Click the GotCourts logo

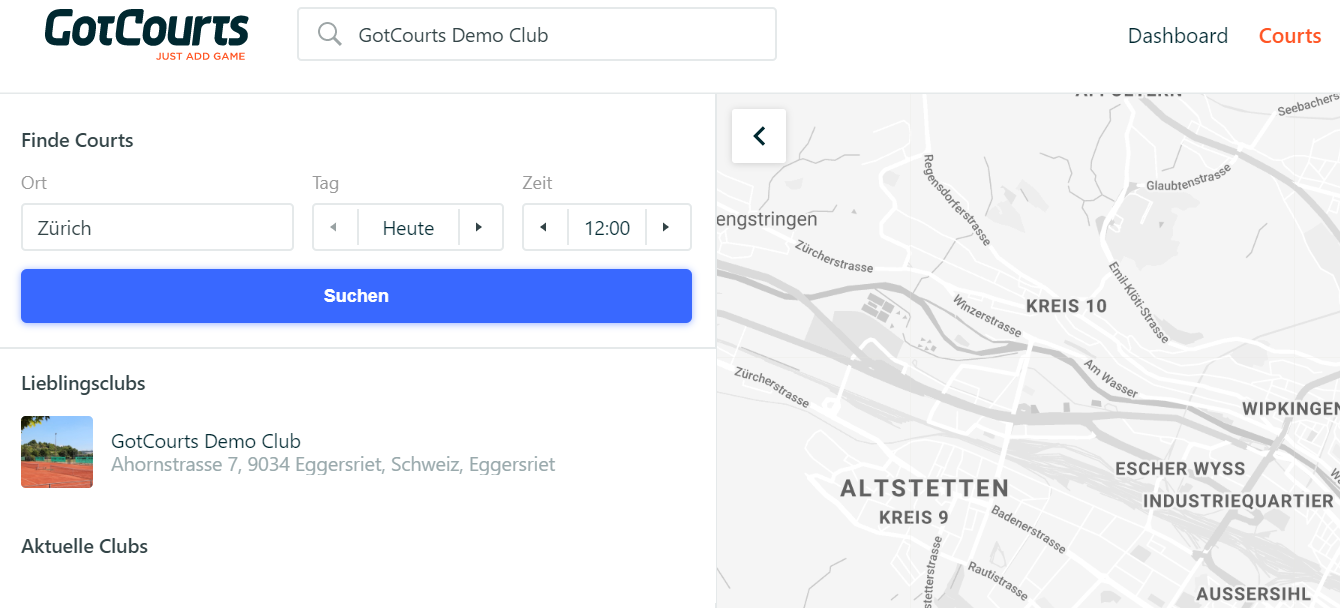(146, 34)
